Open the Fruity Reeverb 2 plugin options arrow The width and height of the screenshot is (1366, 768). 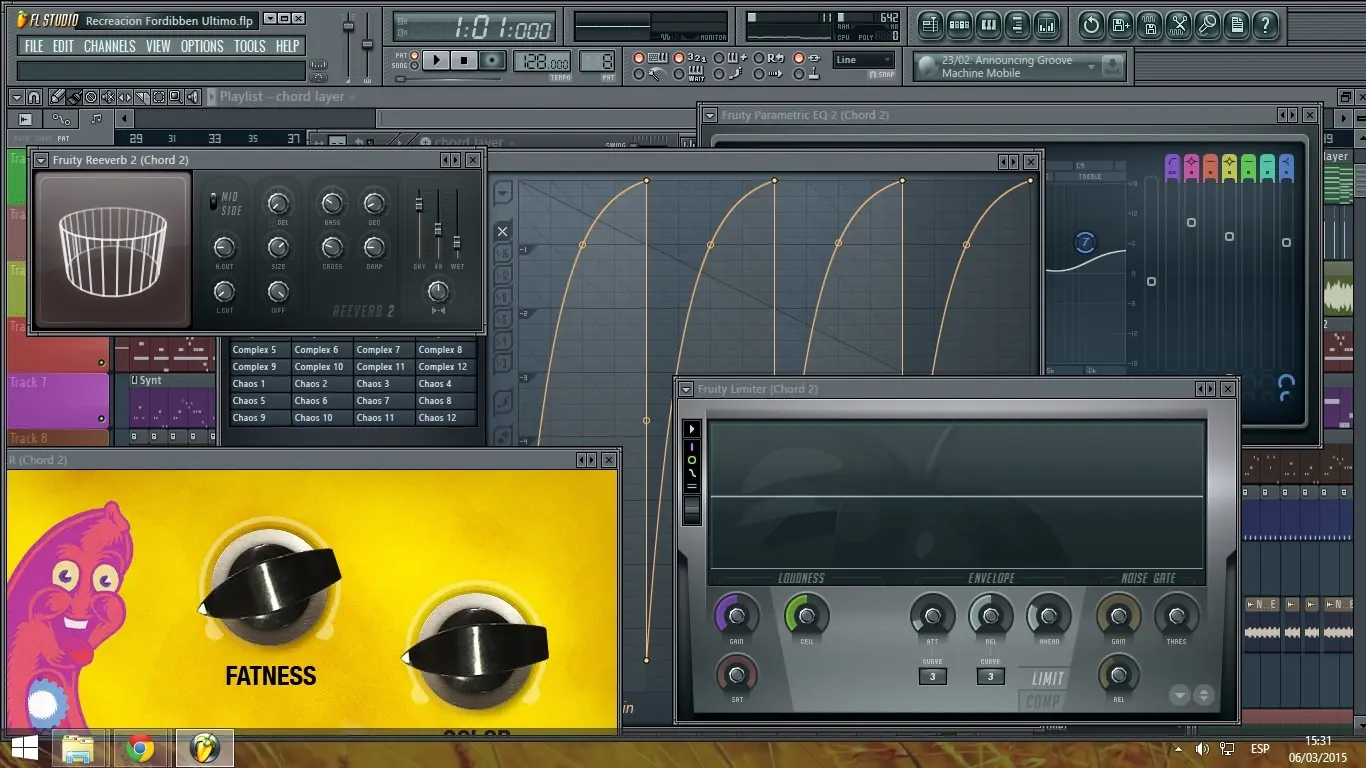tap(41, 160)
